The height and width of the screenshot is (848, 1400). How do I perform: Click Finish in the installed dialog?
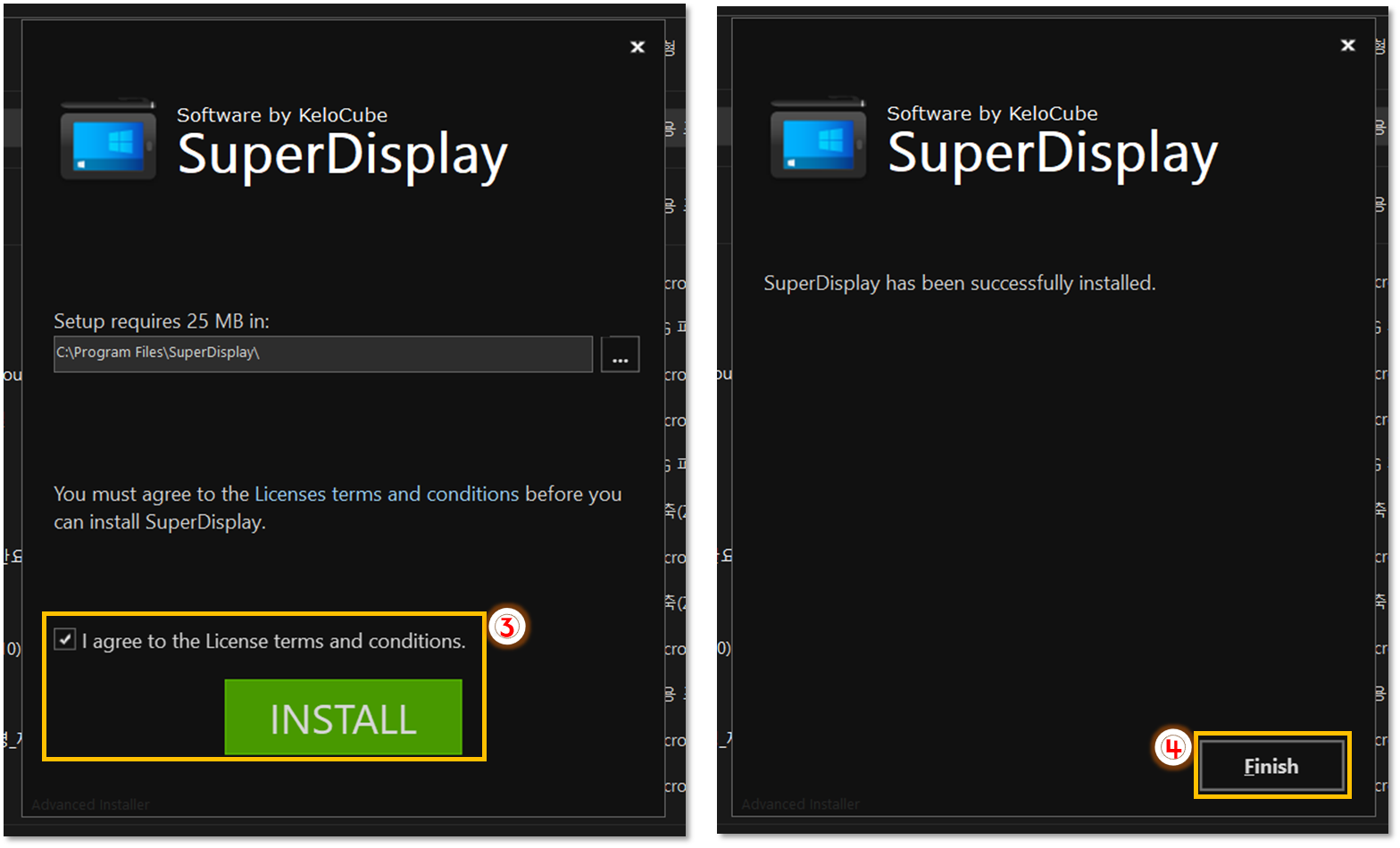coord(1271,766)
